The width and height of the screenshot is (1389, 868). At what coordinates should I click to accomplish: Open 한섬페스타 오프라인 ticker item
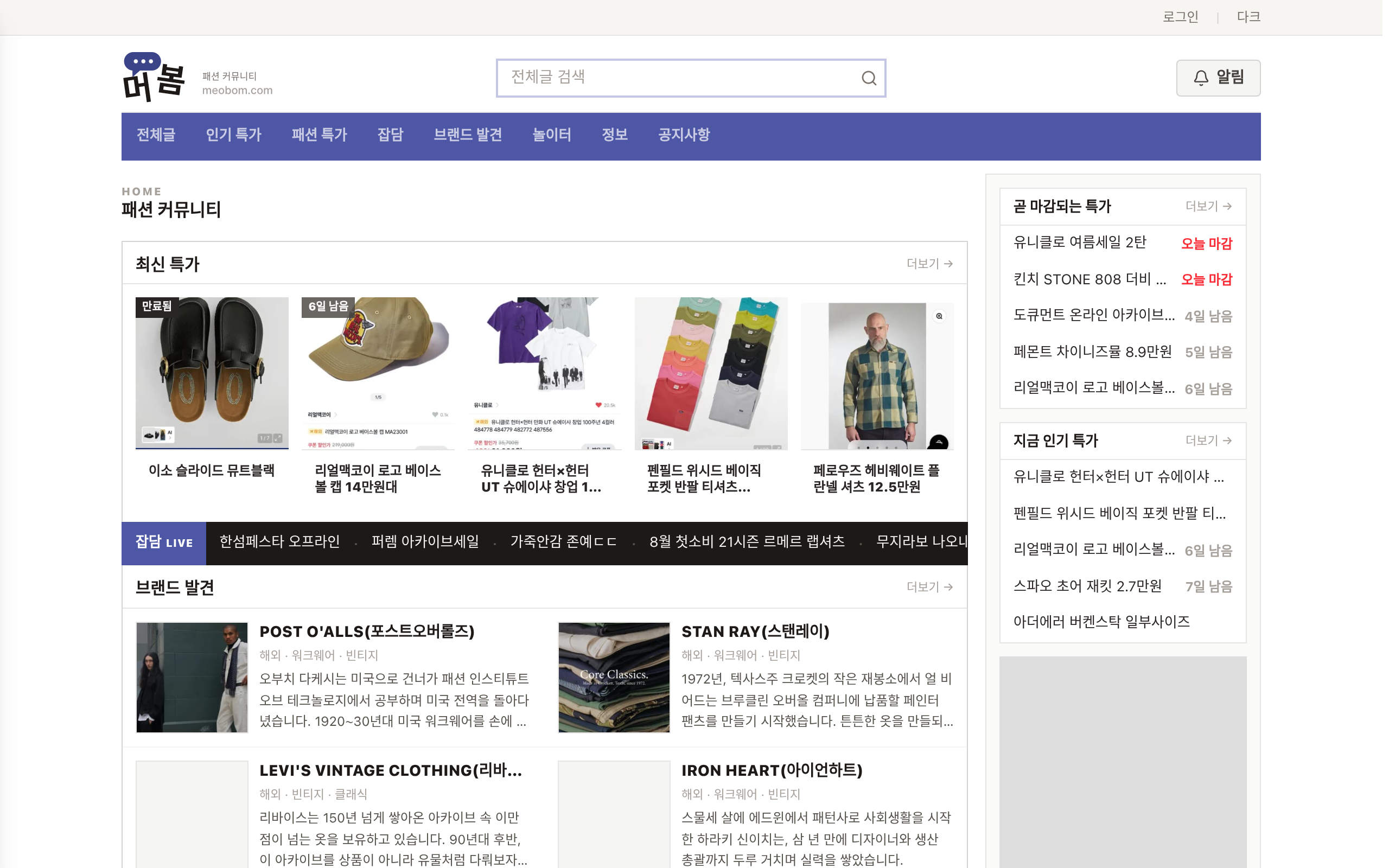pyautogui.click(x=281, y=544)
